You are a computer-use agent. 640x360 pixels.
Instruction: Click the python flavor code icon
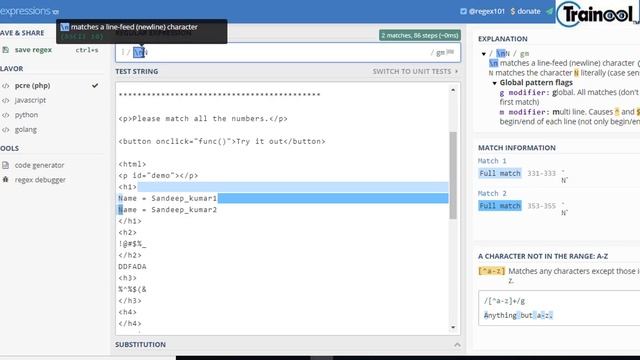(5, 115)
